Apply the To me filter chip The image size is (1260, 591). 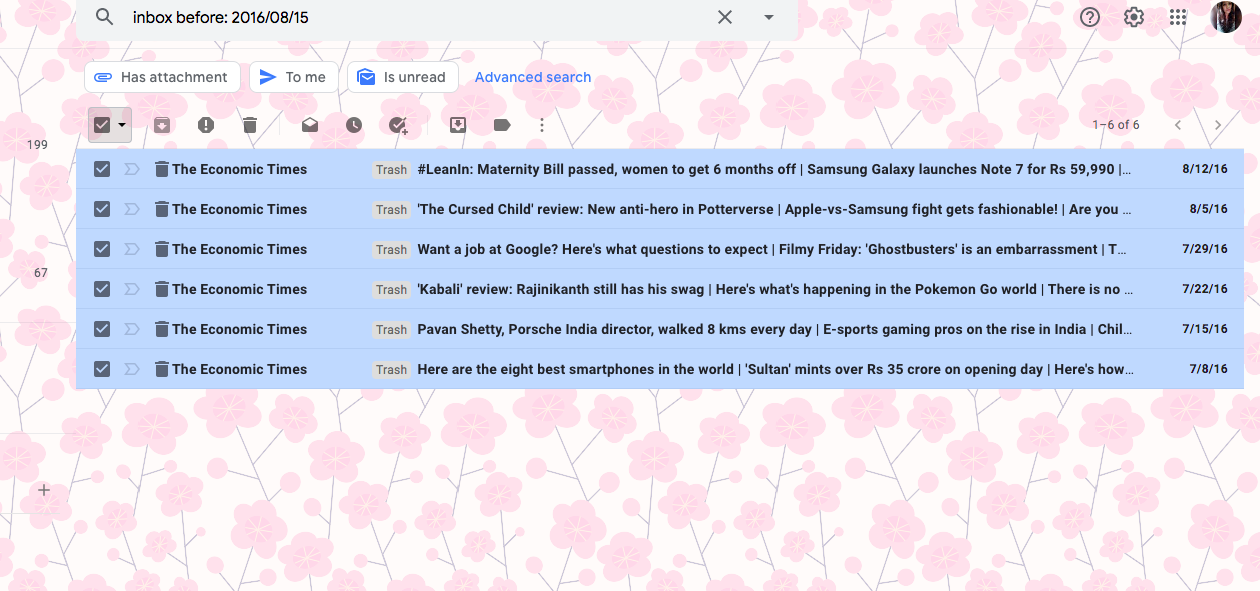coord(294,77)
